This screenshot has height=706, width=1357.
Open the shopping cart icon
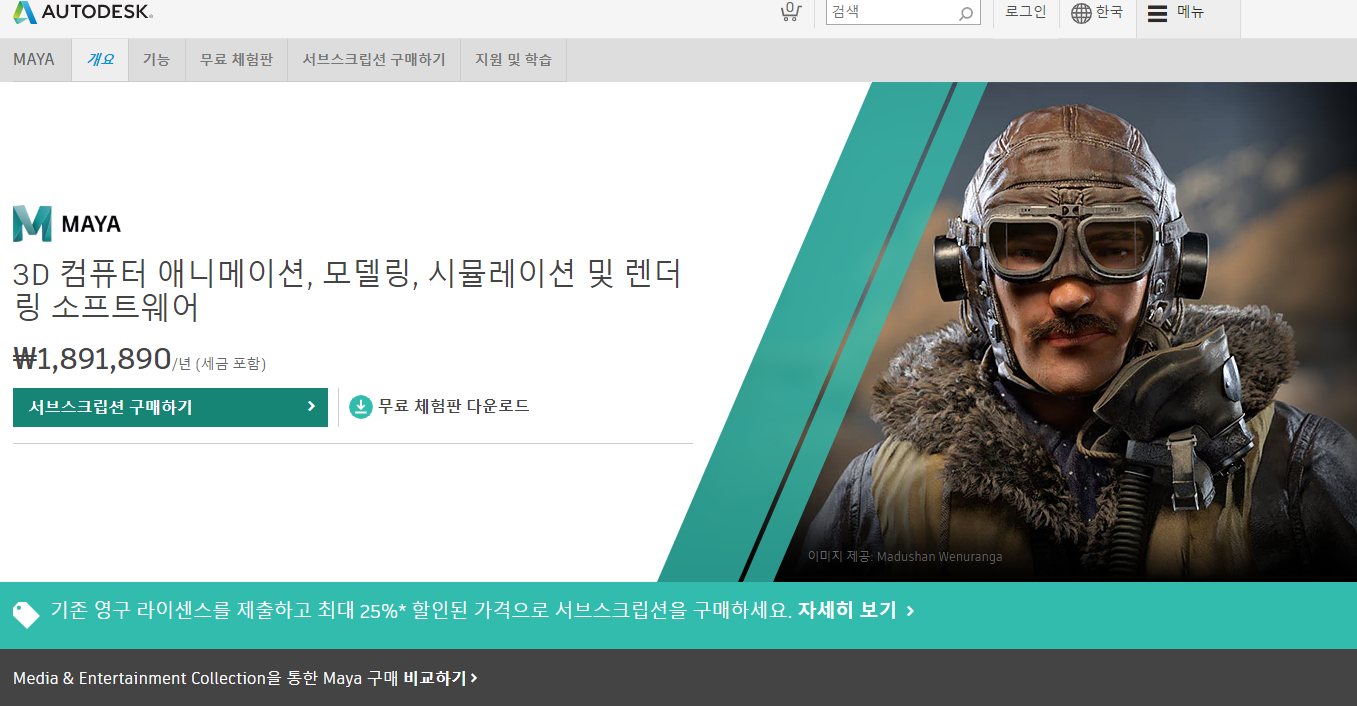tap(790, 13)
